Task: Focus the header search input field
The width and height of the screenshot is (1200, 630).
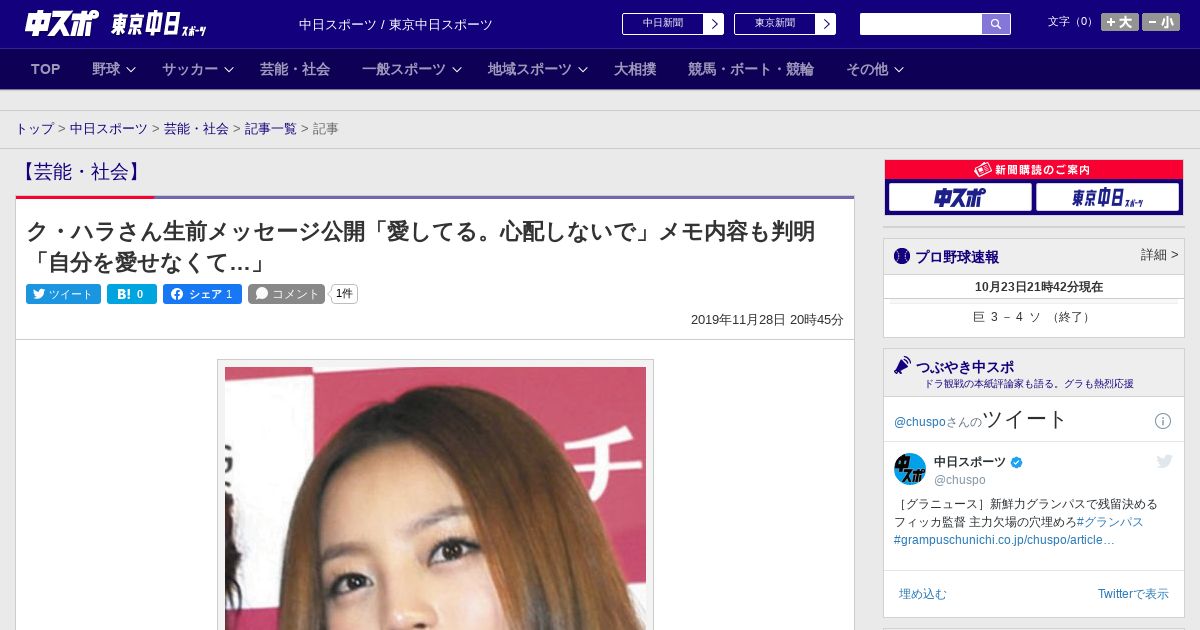Action: tap(921, 24)
